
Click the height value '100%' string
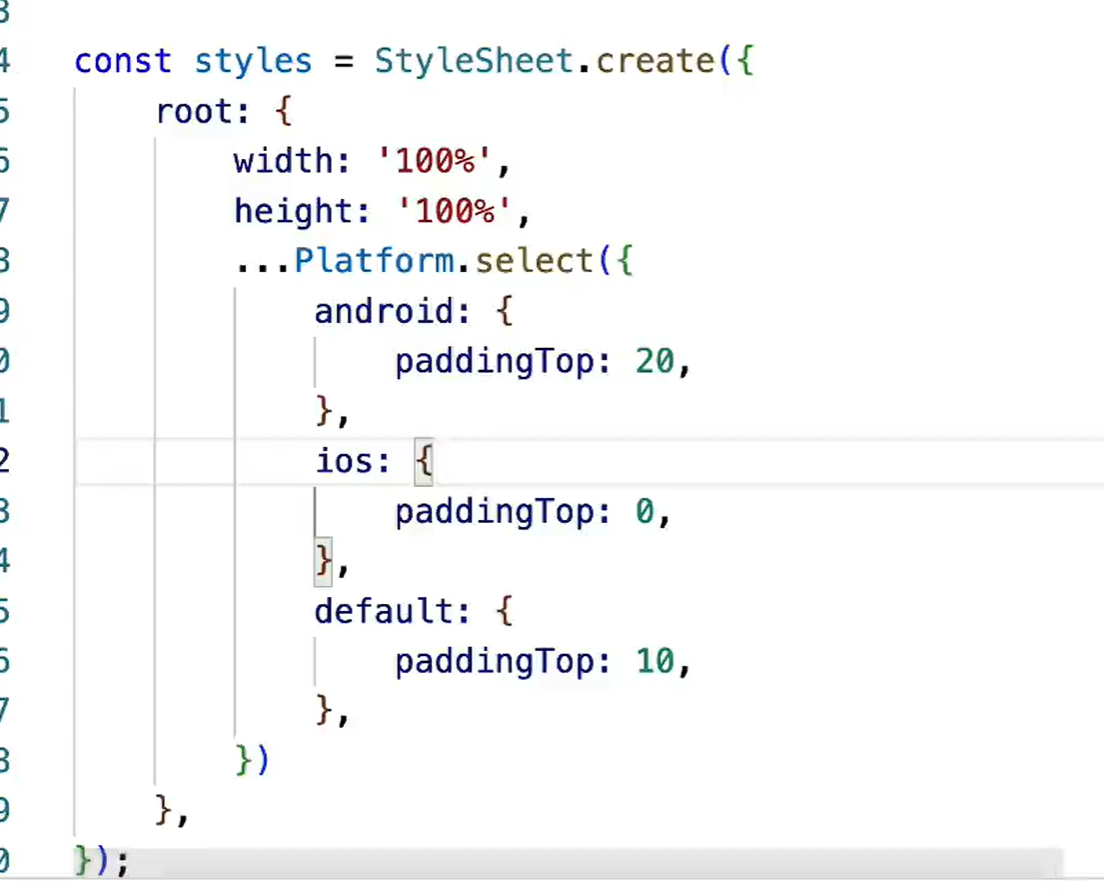454,211
